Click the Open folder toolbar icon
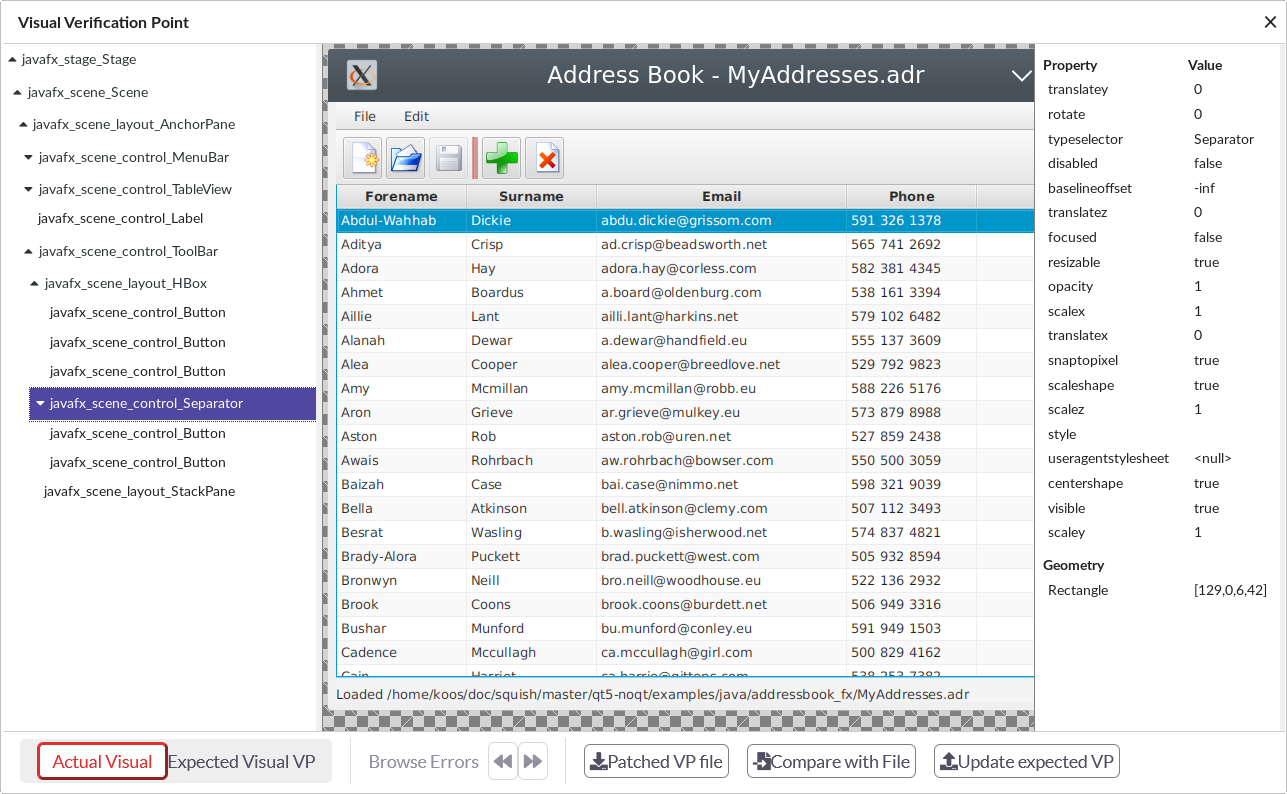 pos(405,158)
